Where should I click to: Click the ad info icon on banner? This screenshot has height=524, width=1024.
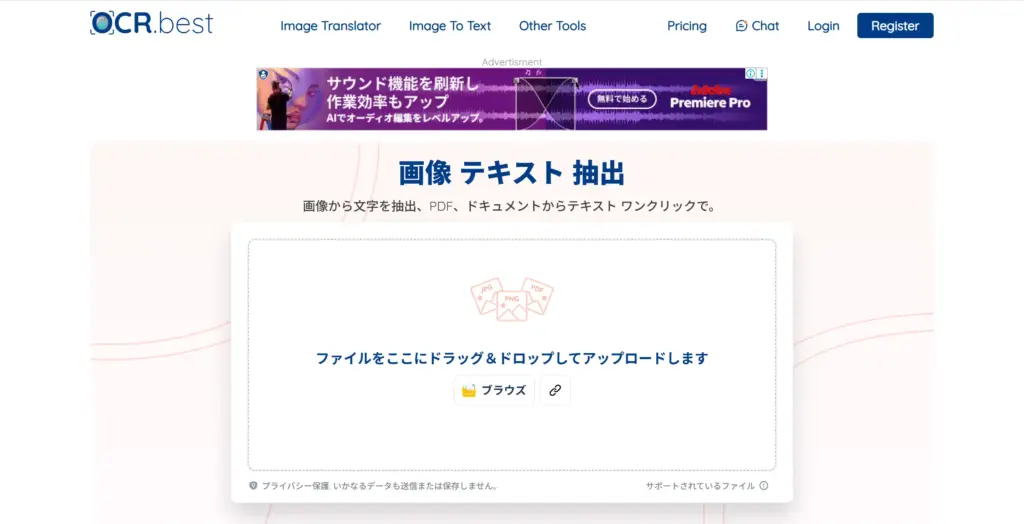(751, 74)
